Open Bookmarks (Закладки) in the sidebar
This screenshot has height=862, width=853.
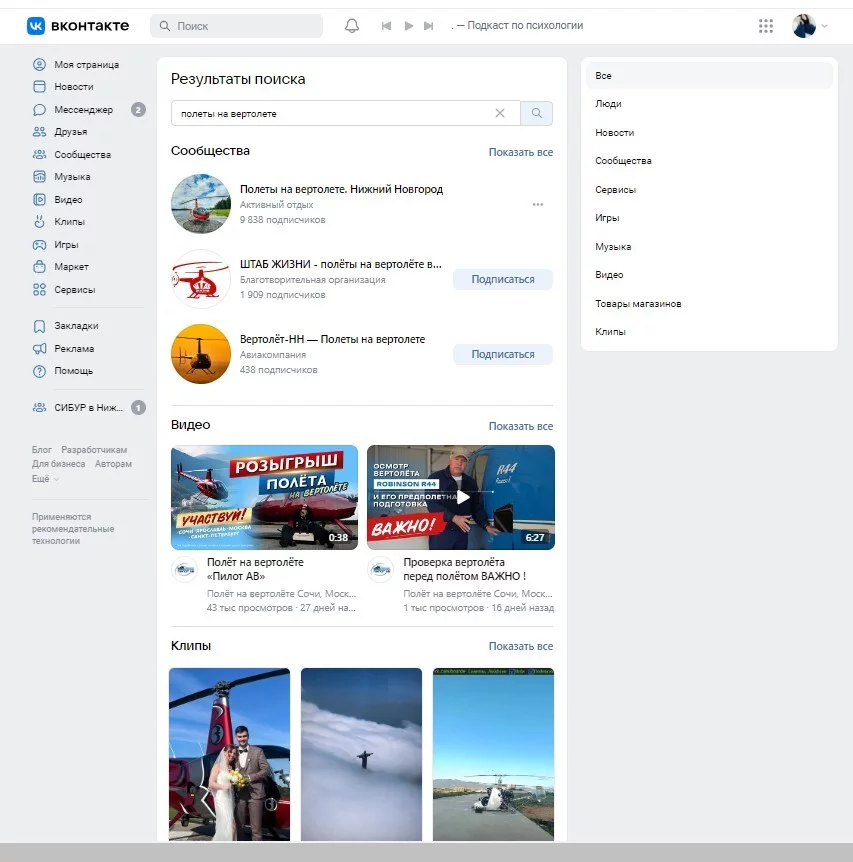pos(76,326)
